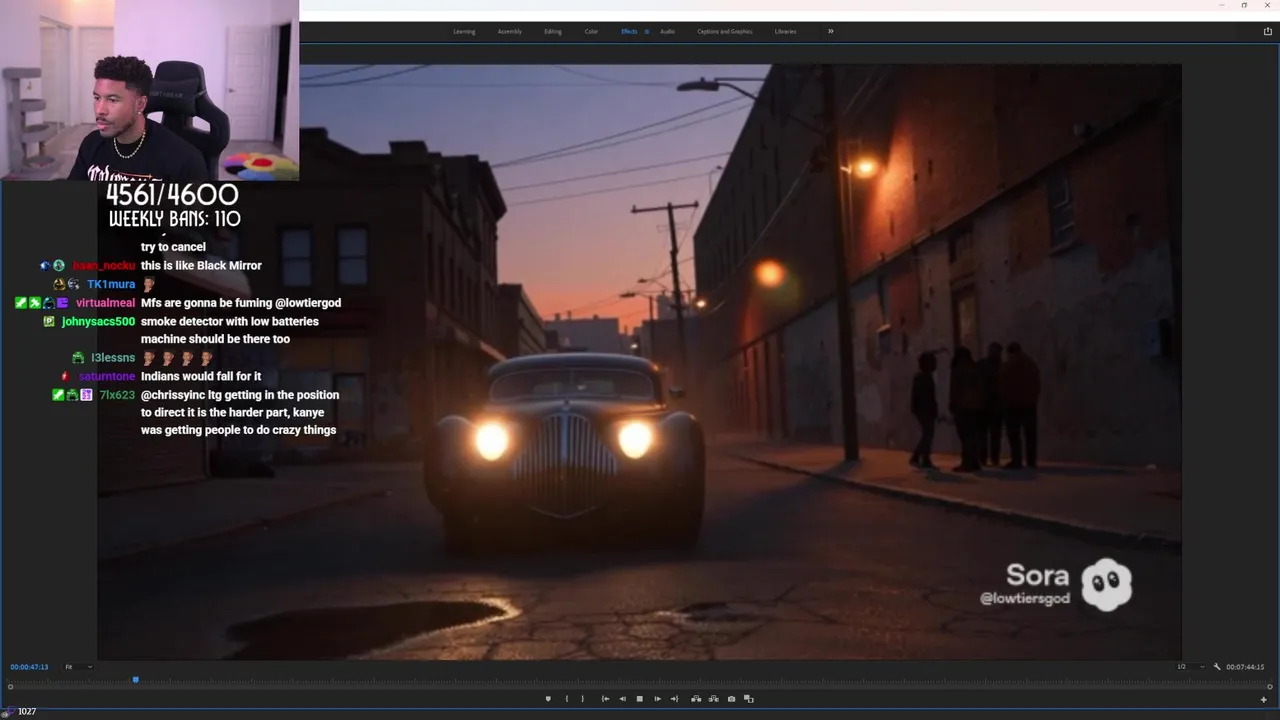Image resolution: width=1280 pixels, height=720 pixels.
Task: Select the Effects workspace tab
Action: (629, 32)
